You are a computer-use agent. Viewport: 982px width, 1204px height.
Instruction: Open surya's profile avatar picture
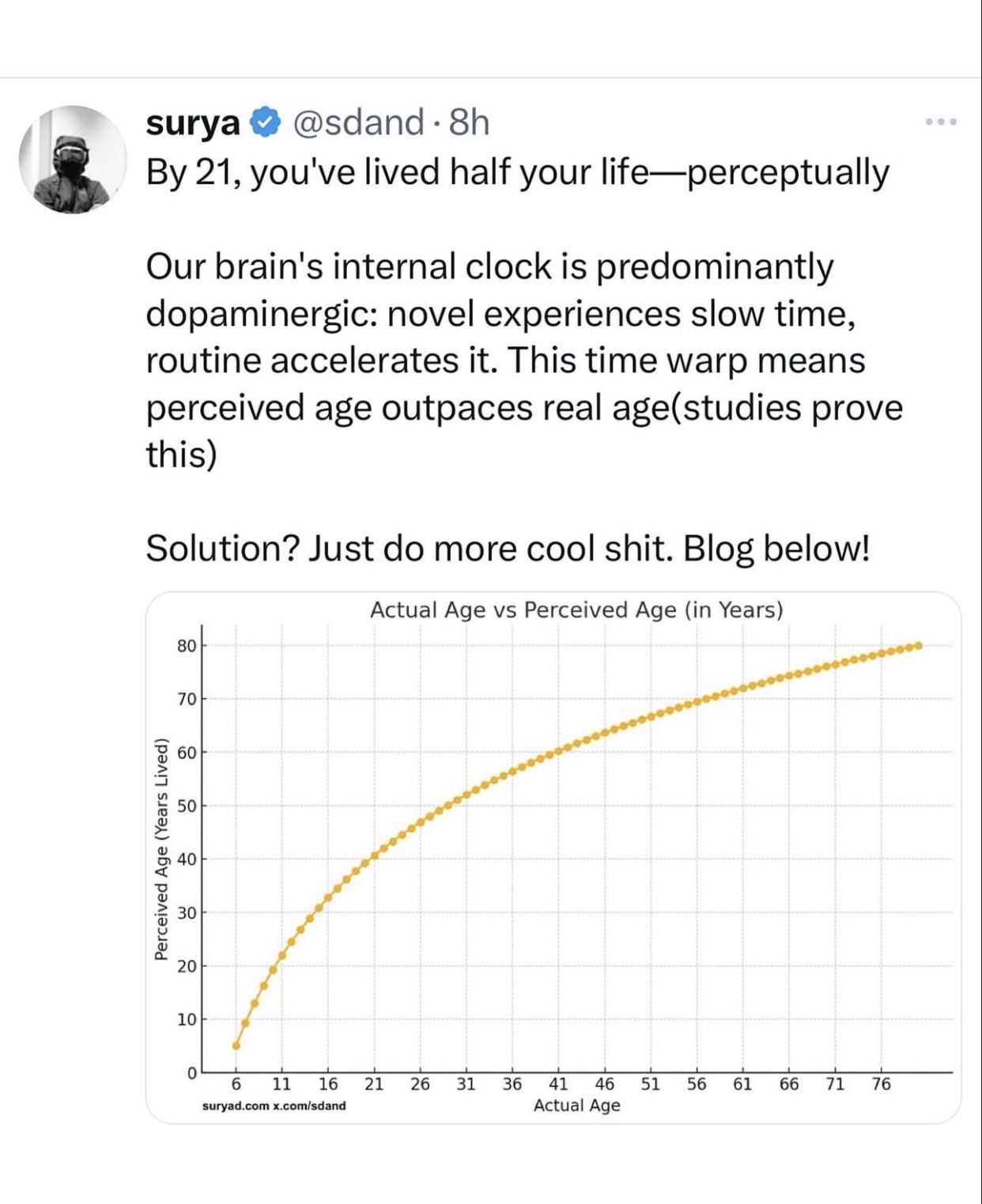click(x=73, y=160)
